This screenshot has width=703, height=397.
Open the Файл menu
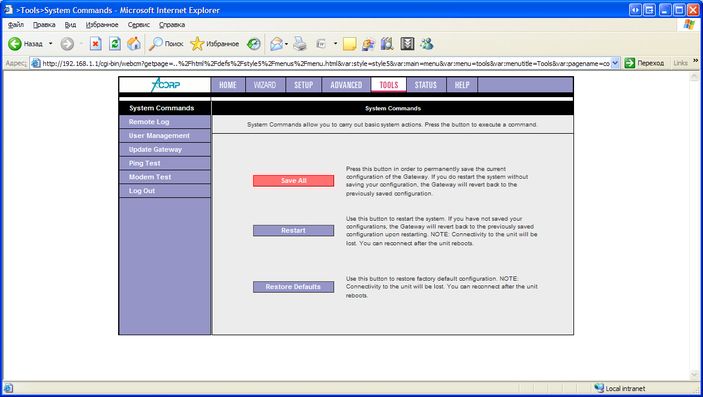click(x=16, y=25)
